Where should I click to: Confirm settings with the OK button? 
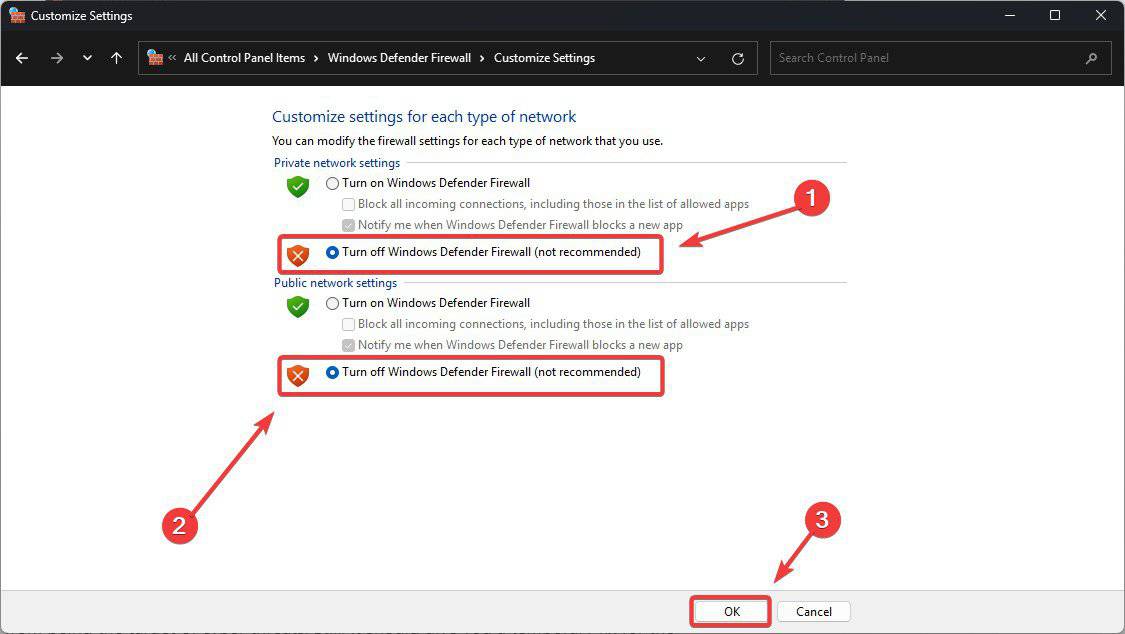731,611
